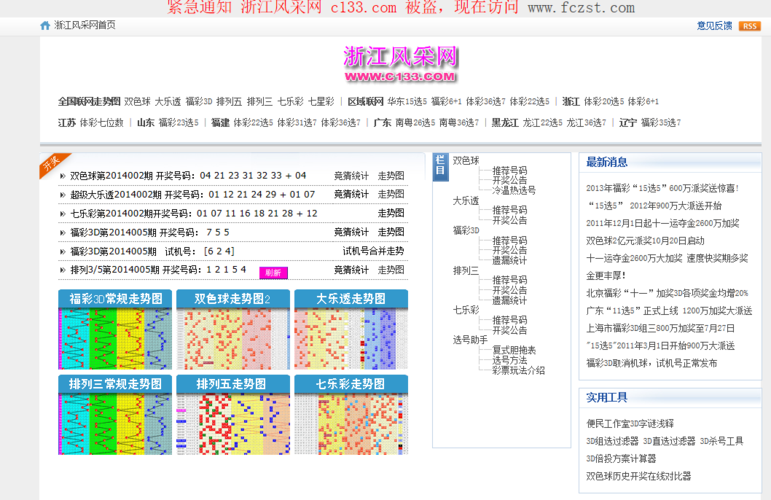Image resolution: width=771 pixels, height=500 pixels.
Task: Open the RSS feed icon
Action: pos(750,26)
